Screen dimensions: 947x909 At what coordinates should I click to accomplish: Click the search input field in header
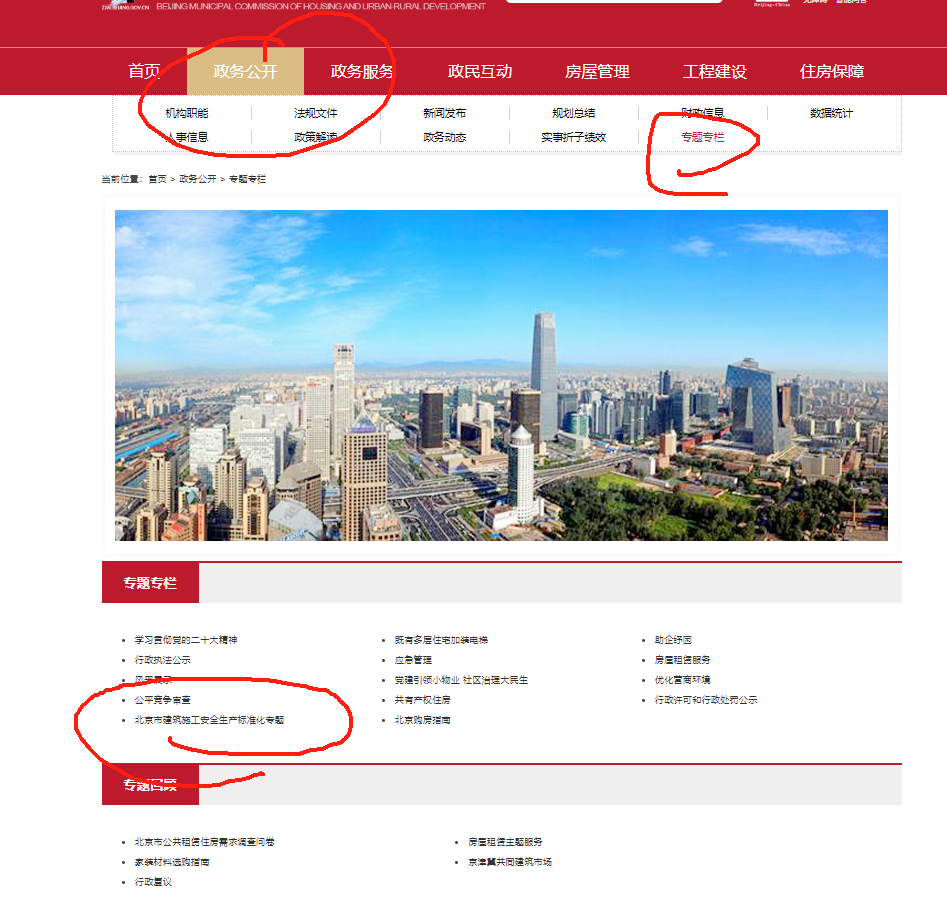point(614,1)
